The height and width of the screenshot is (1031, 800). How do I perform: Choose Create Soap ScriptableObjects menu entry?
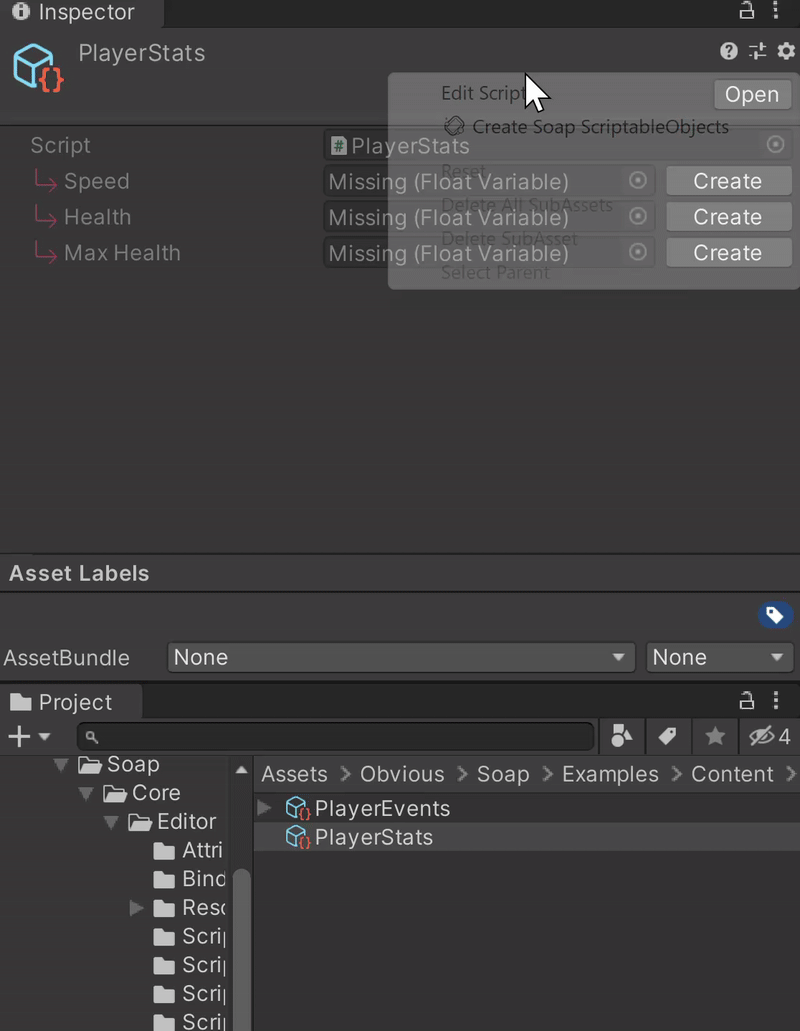[x=599, y=127]
